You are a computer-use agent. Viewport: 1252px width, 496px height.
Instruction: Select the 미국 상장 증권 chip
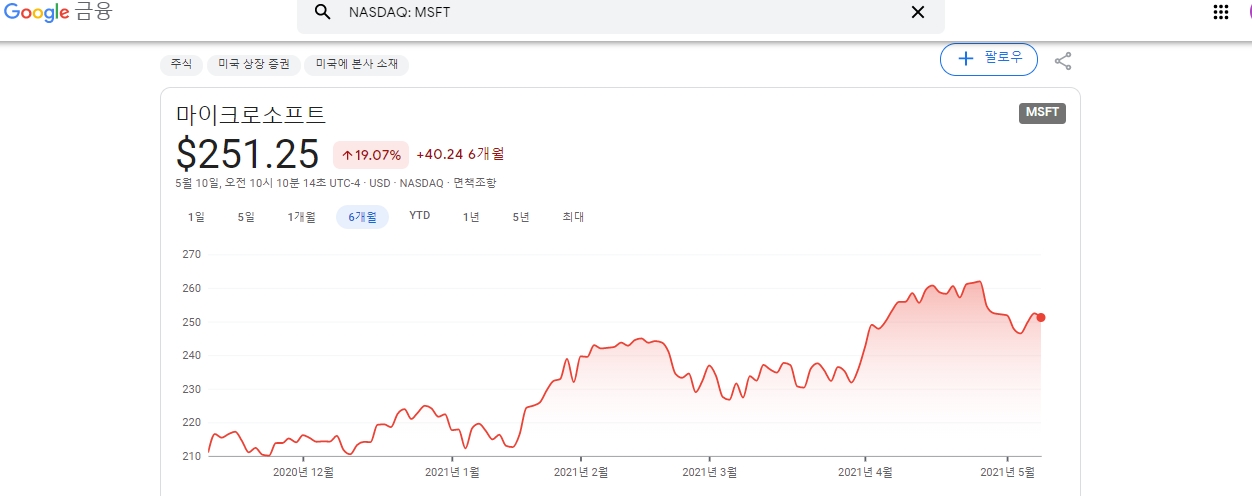coord(253,64)
